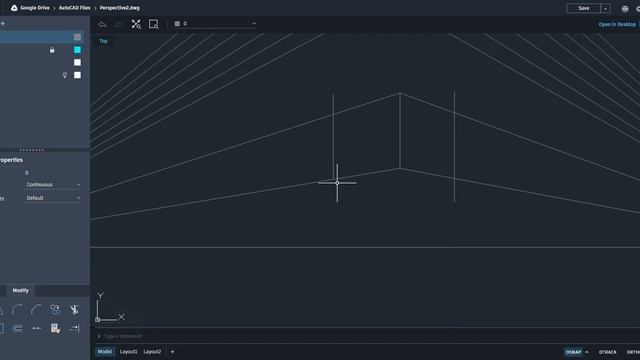This screenshot has width=640, height=360.
Task: Open the cyan layer color swatch
Action: (77, 50)
